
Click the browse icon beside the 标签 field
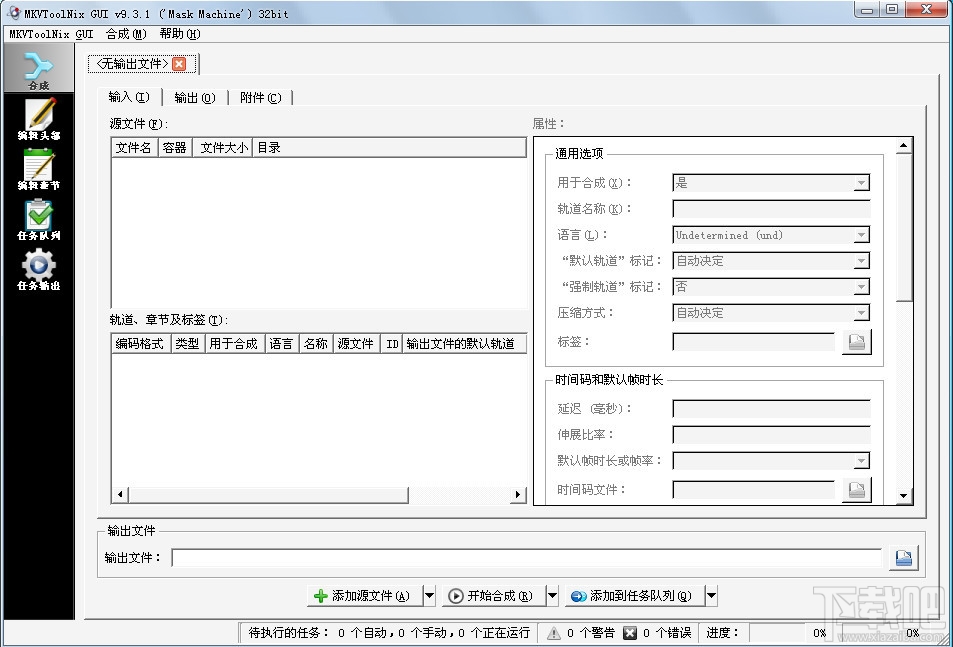point(858,341)
